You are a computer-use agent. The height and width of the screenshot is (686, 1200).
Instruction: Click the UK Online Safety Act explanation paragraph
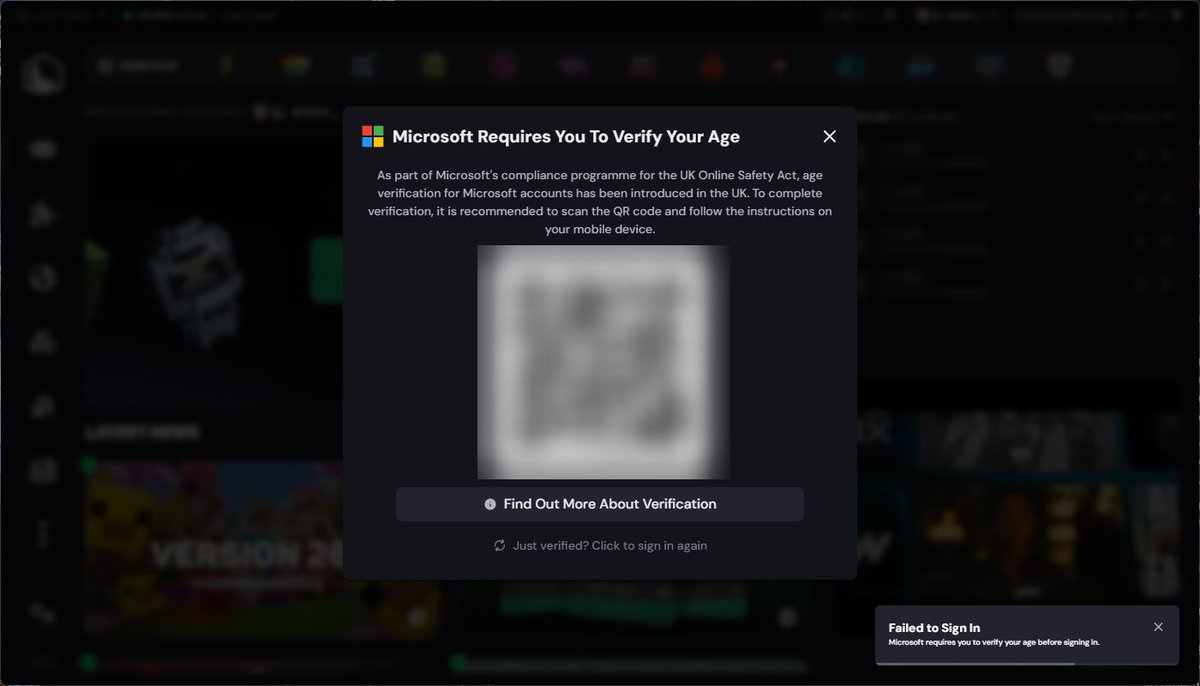tap(600, 202)
